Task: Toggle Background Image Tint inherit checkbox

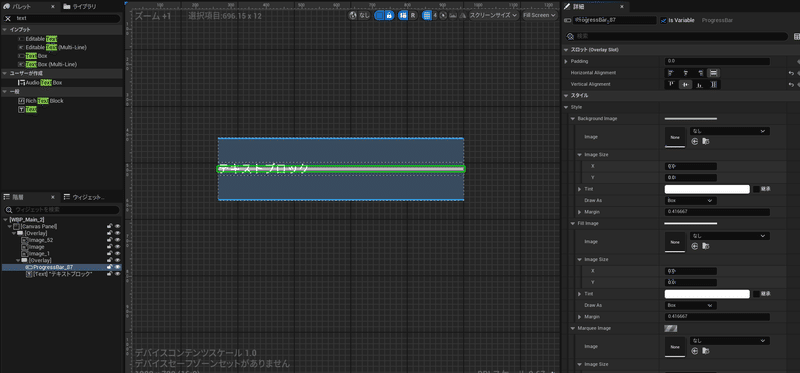Action: pos(756,189)
